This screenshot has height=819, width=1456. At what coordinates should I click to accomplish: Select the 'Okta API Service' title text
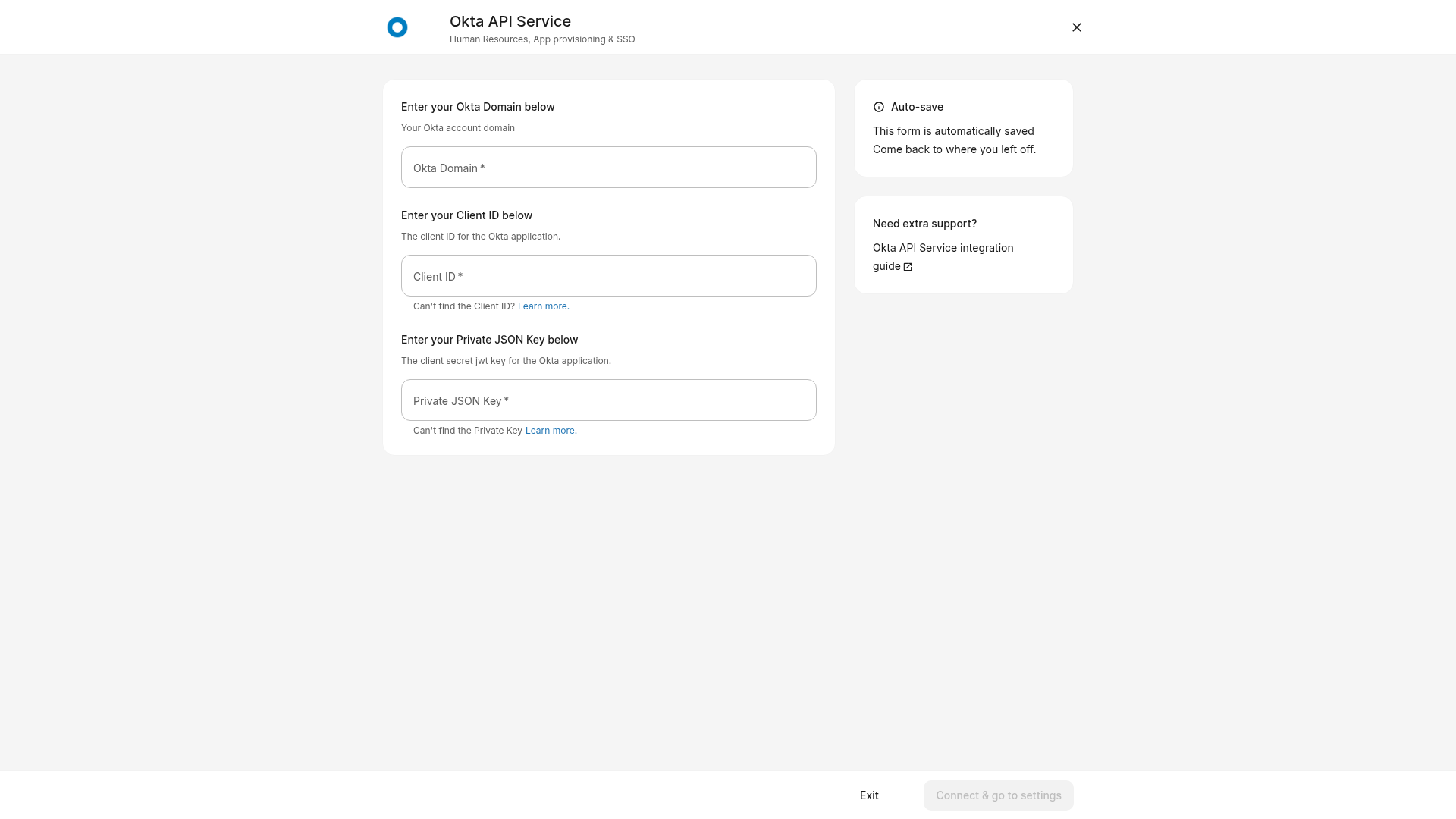(510, 21)
